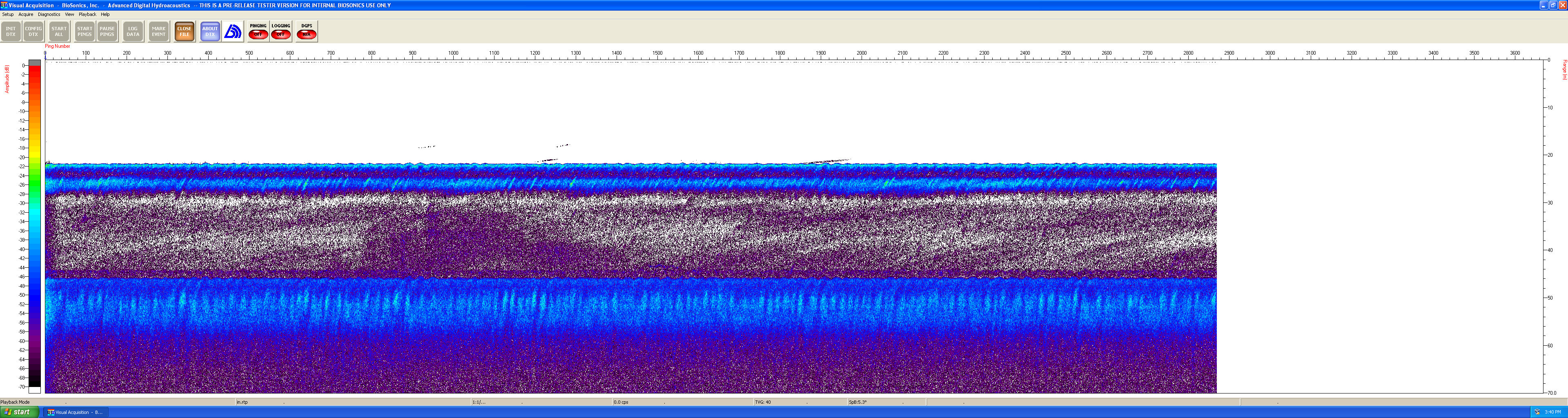Click the PAUSE PINGS toolbar button
The width and height of the screenshot is (1568, 418).
coord(107,31)
